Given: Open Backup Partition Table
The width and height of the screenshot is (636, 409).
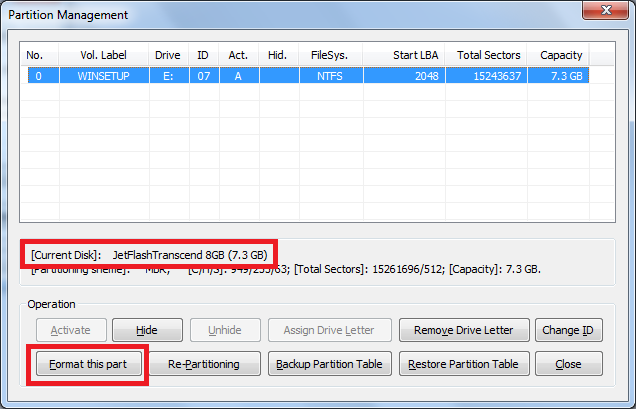Looking at the screenshot, I should pyautogui.click(x=329, y=364).
